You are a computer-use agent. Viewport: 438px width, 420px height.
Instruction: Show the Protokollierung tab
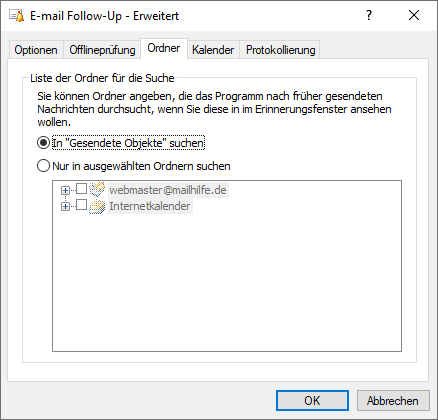pos(280,50)
